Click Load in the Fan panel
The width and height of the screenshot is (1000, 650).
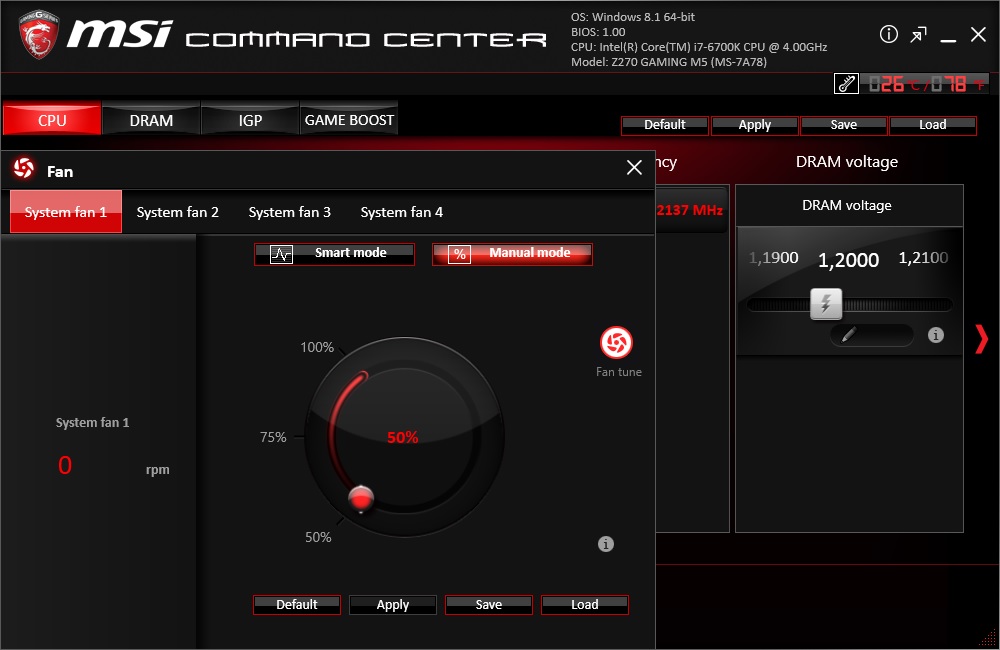pyautogui.click(x=585, y=605)
